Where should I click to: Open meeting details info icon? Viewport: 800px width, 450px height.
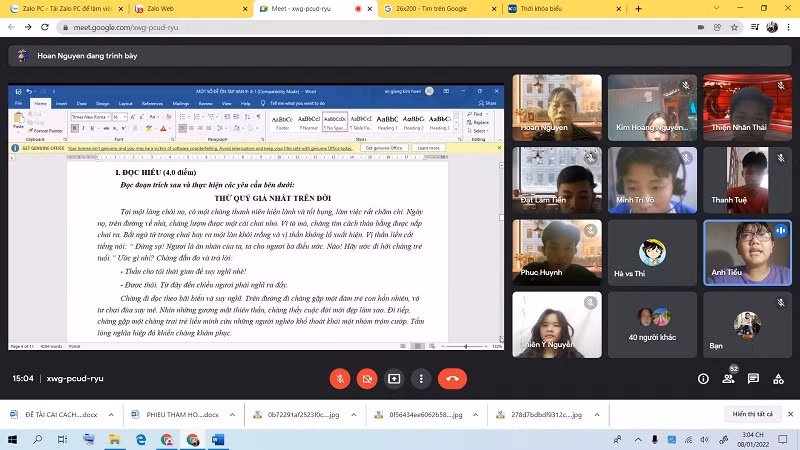(x=703, y=379)
